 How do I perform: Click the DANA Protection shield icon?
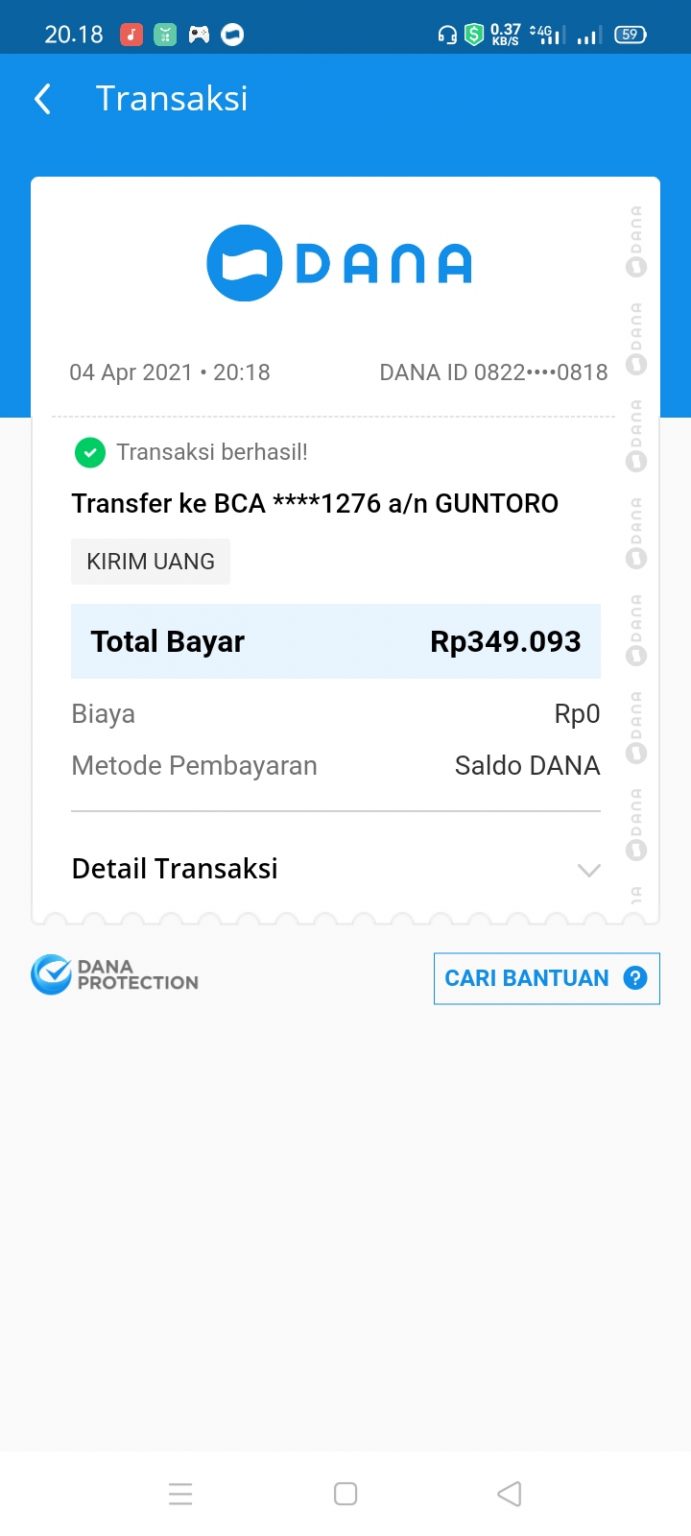[x=51, y=975]
